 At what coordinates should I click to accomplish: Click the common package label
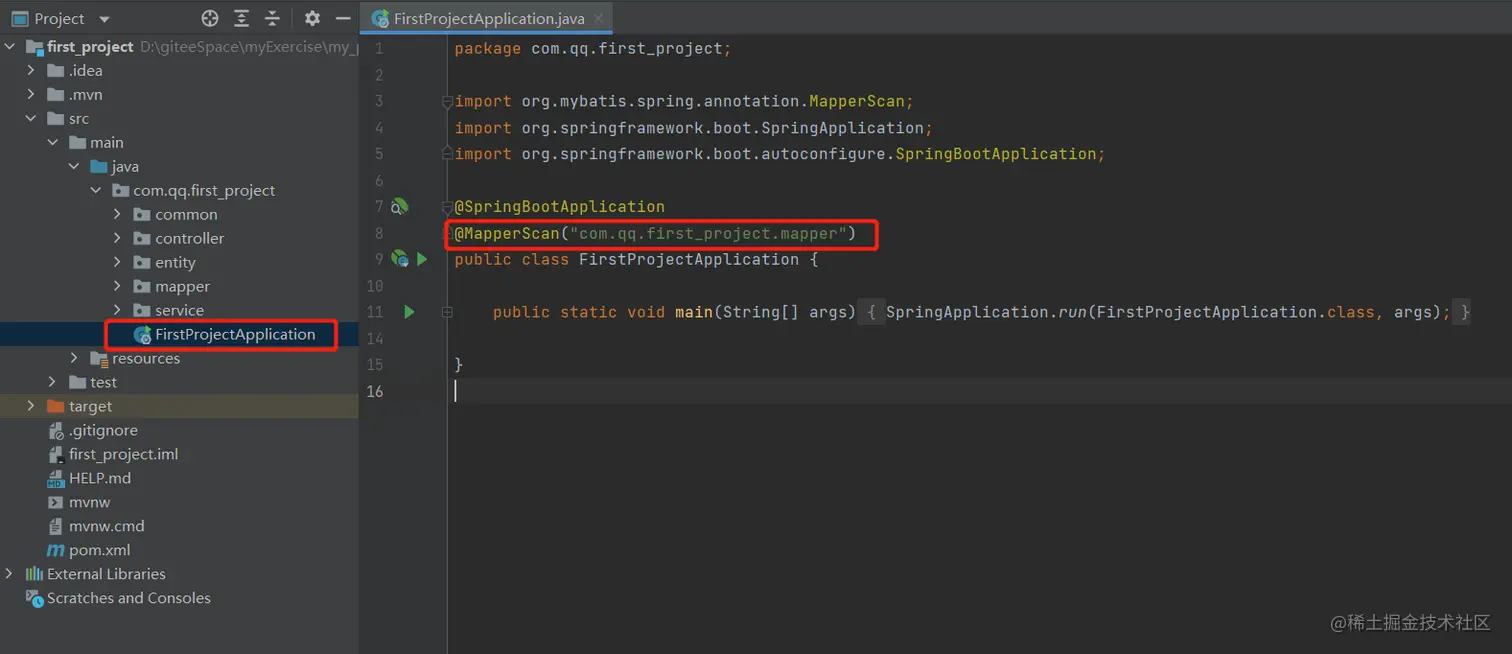pyautogui.click(x=186, y=214)
